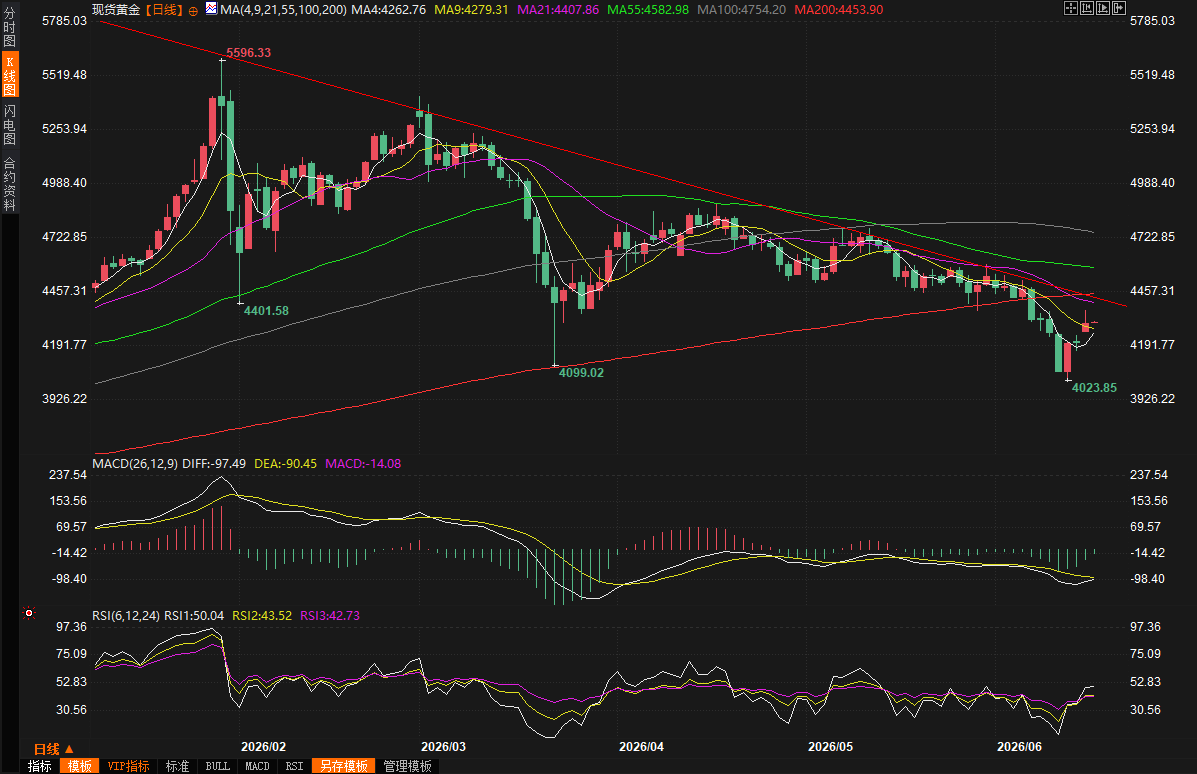Click the jump-to-chart-start axis icon

click(1086, 8)
